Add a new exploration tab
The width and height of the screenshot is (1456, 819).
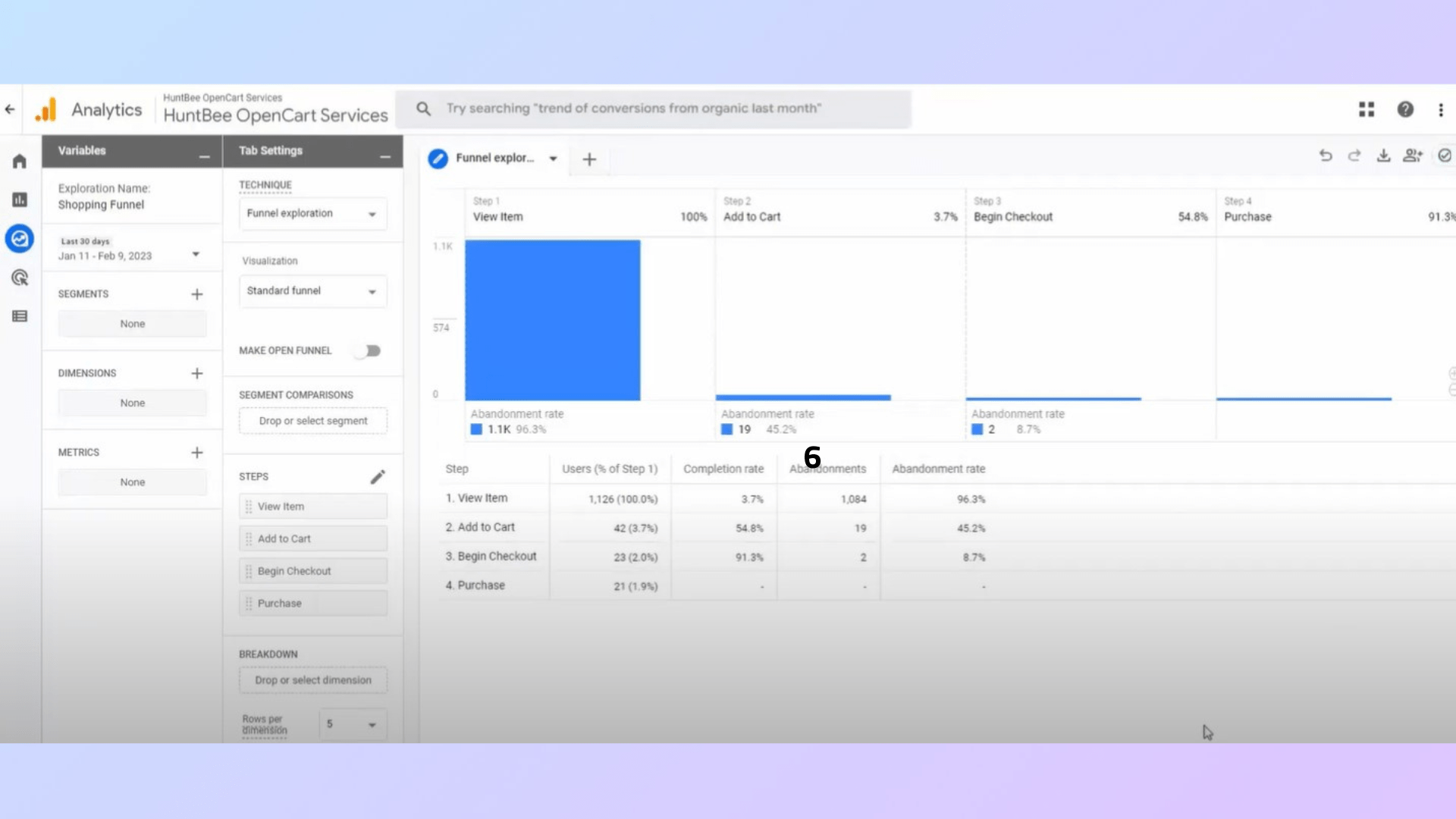click(x=589, y=159)
